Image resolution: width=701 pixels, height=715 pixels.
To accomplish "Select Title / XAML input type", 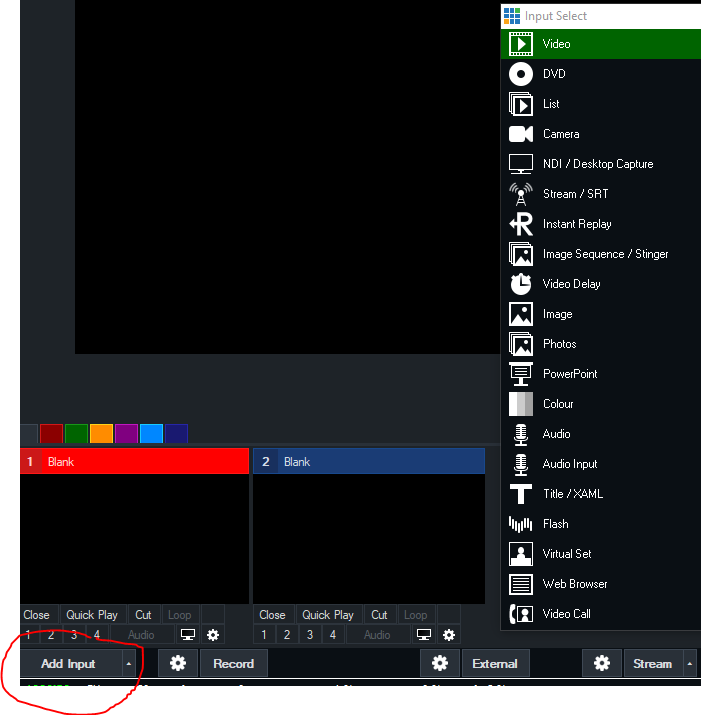I will point(572,494).
